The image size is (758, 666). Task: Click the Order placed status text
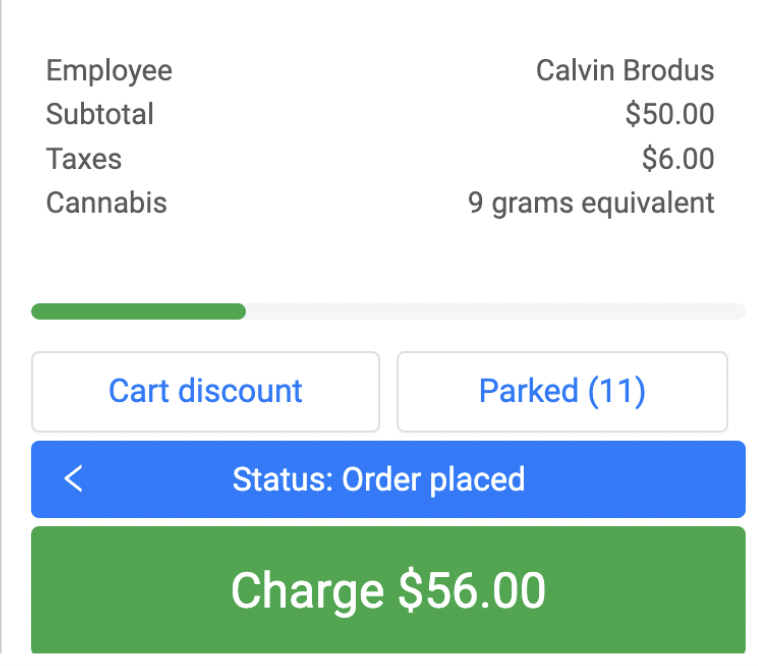pos(433,479)
